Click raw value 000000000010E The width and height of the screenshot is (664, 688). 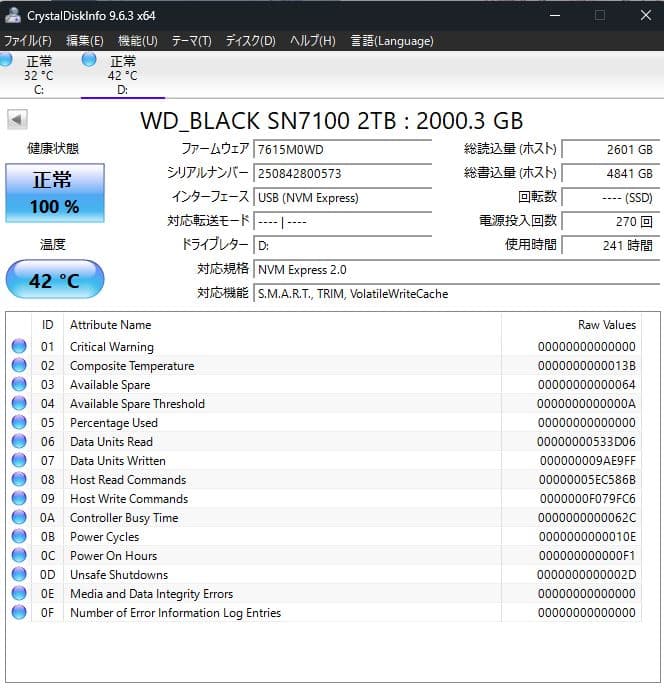[587, 537]
